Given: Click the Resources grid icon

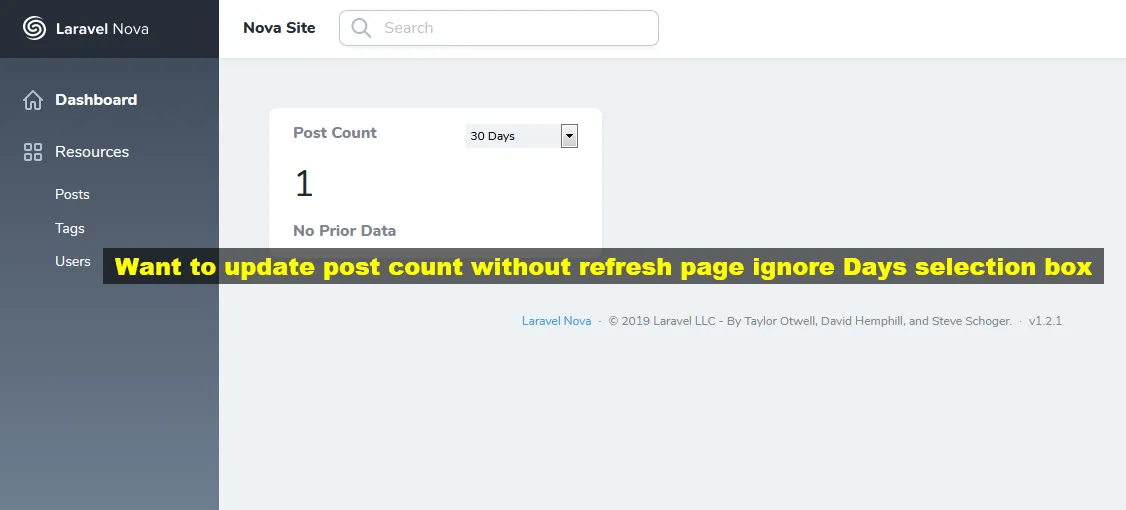Looking at the screenshot, I should click(x=33, y=152).
